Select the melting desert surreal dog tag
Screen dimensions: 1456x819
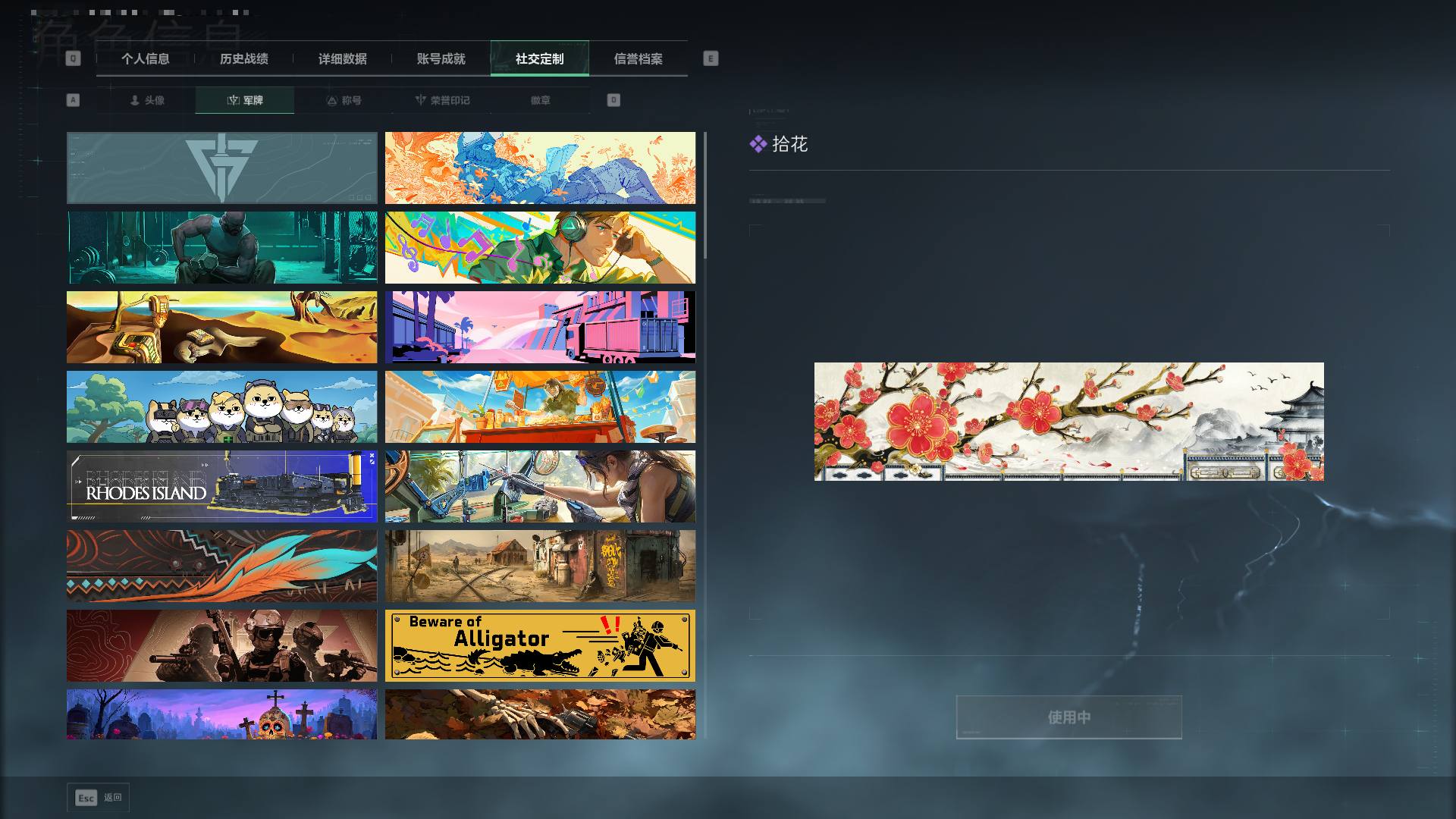(x=221, y=328)
